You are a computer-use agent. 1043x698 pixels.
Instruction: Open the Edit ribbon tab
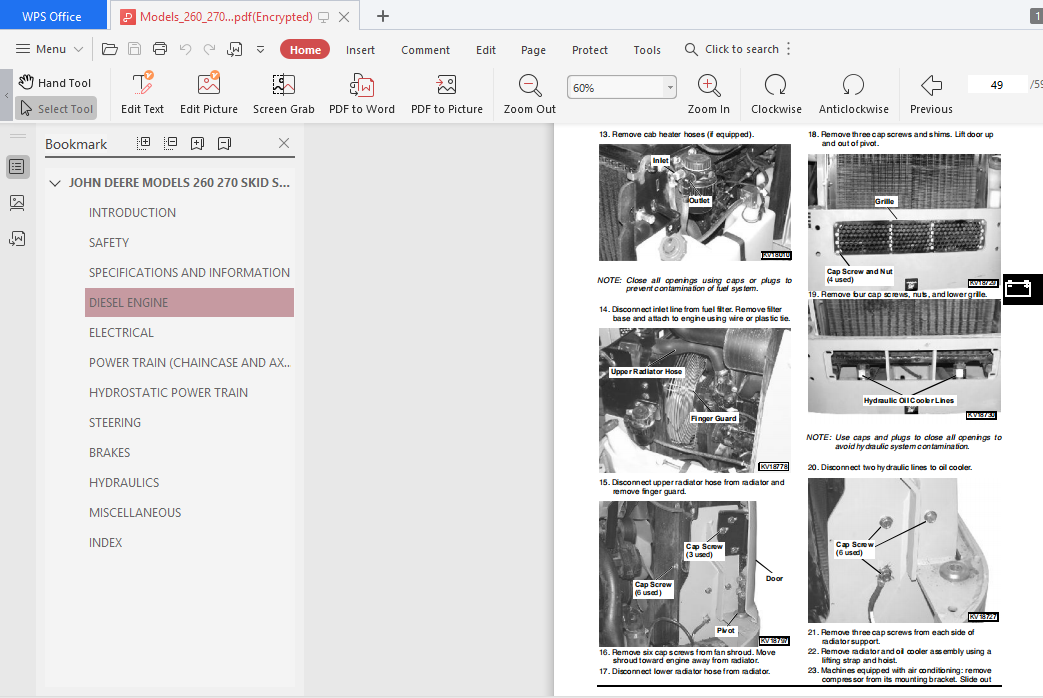point(486,50)
